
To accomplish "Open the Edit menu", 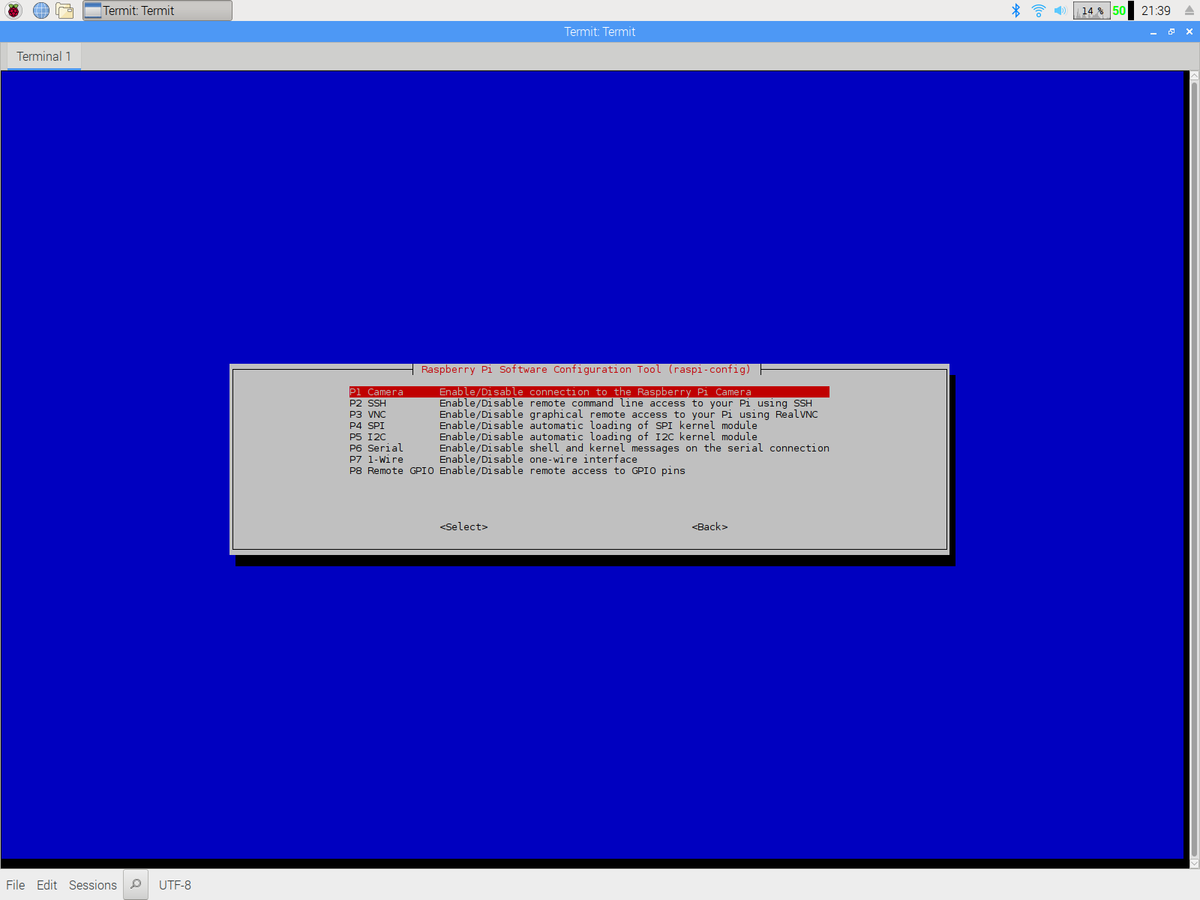I will (x=47, y=885).
